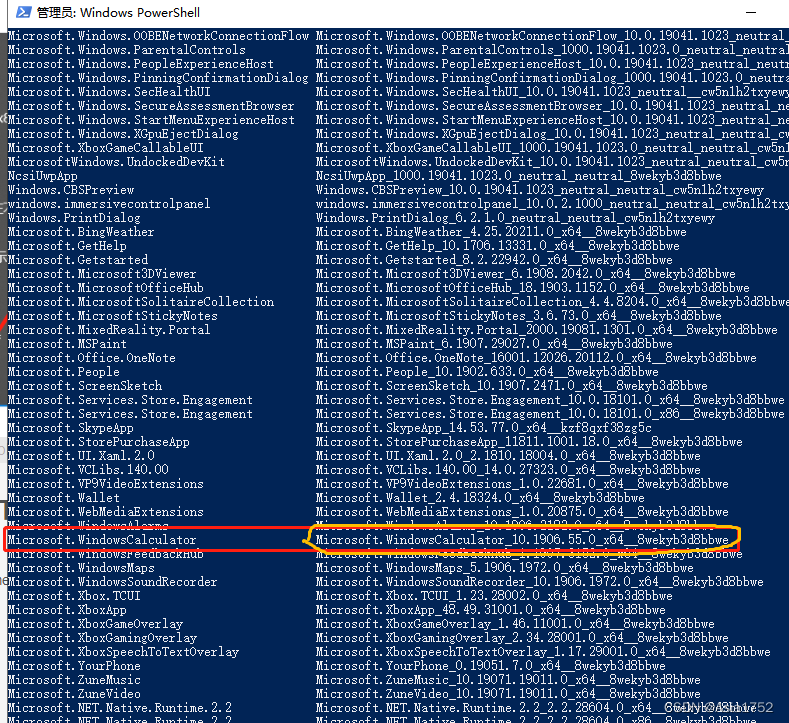Click Microsoft.Windows.PinningConfirmationDialog name entry

[158, 78]
